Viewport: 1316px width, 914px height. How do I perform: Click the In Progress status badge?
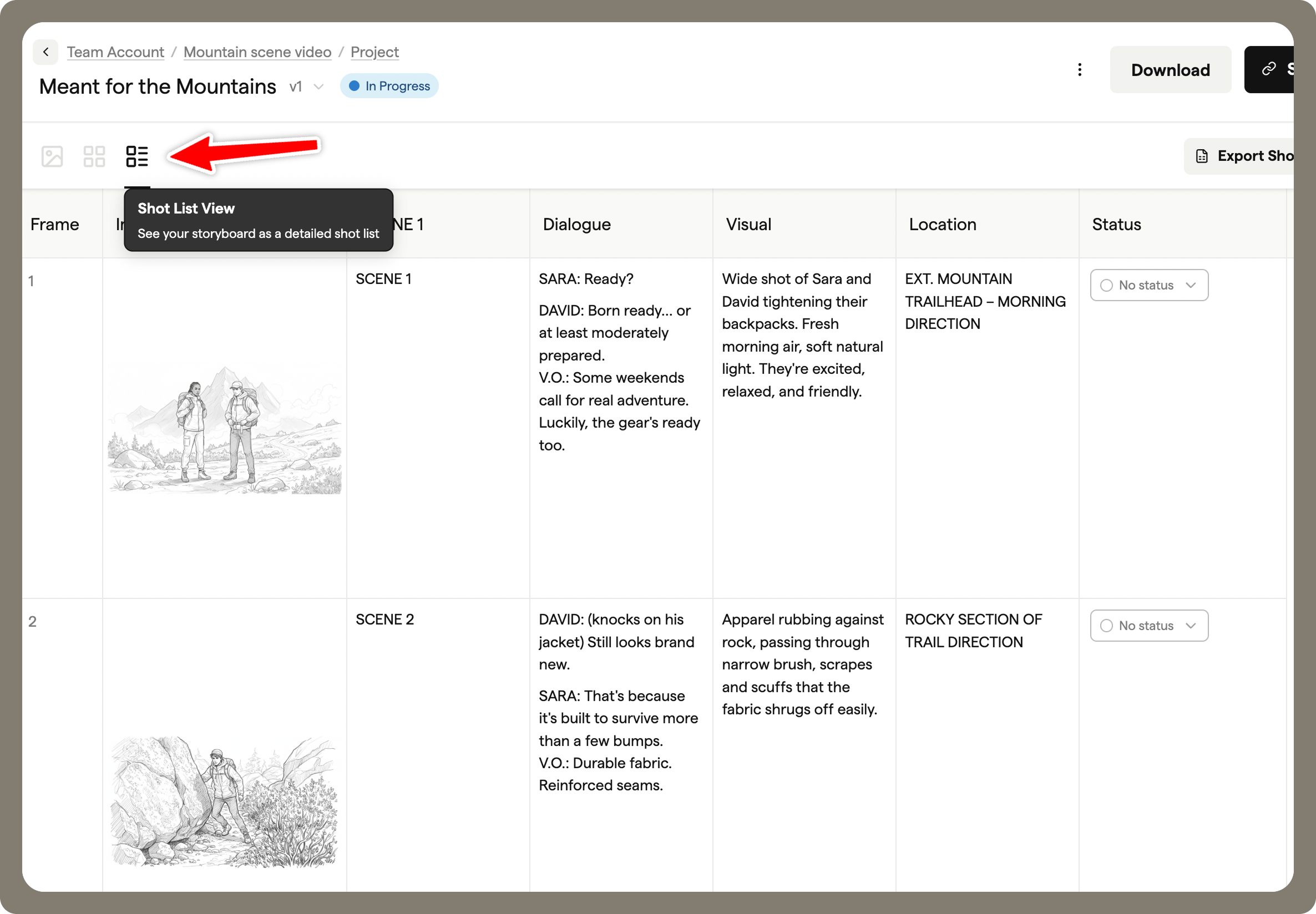pos(397,86)
